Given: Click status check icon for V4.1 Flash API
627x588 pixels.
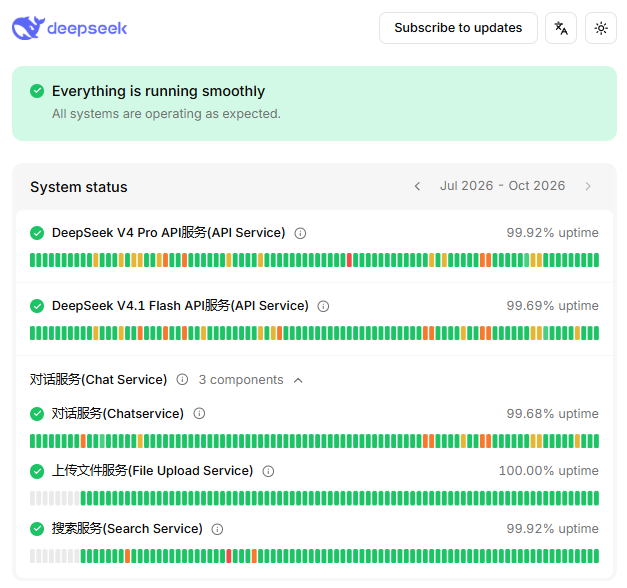Looking at the screenshot, I should (x=37, y=306).
